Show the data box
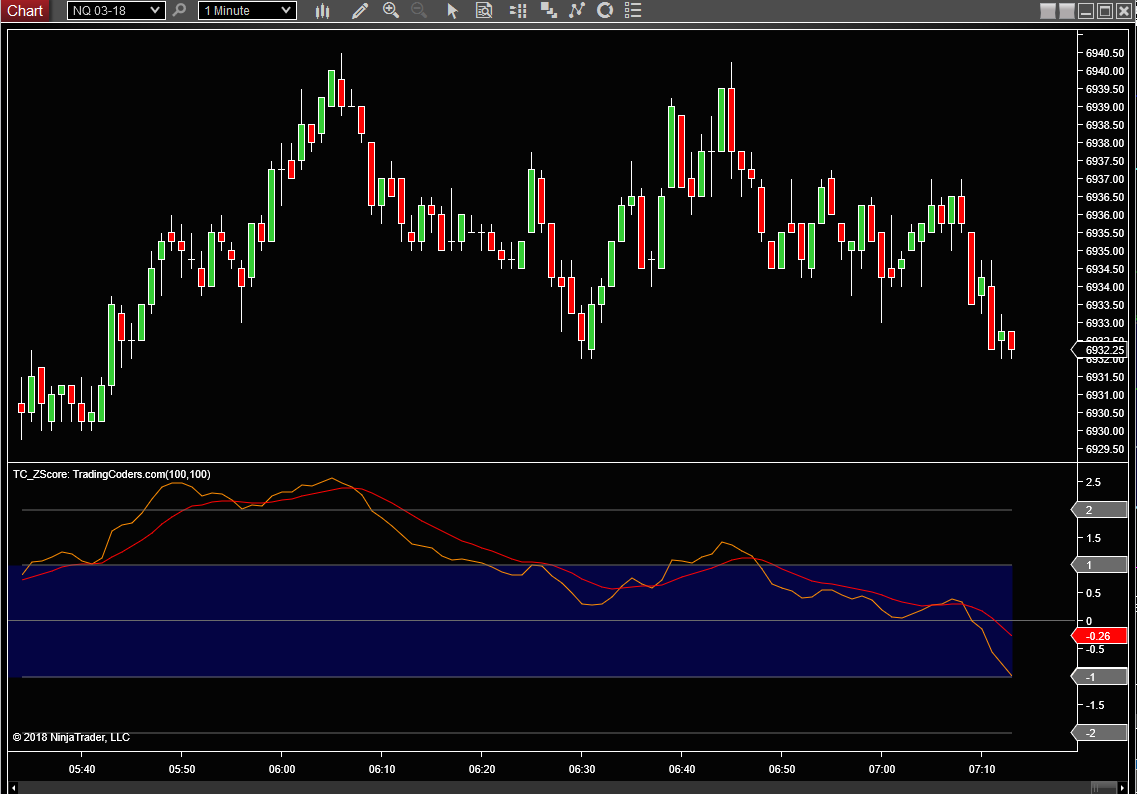The width and height of the screenshot is (1137, 794). (484, 11)
